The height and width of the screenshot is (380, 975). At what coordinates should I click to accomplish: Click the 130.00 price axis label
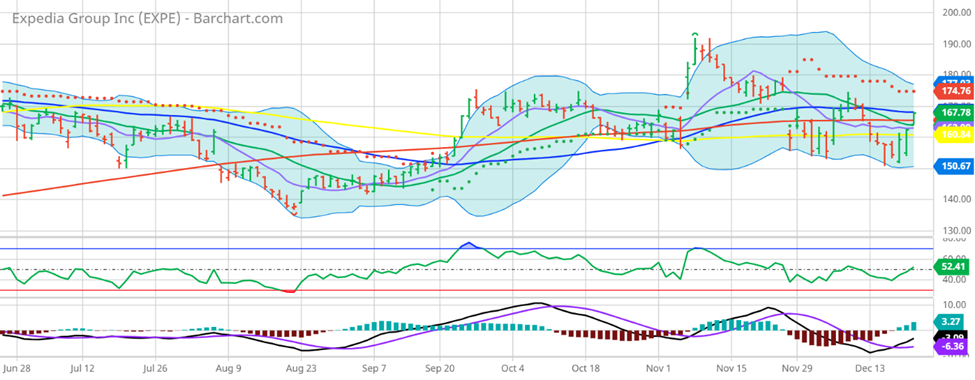coord(956,231)
